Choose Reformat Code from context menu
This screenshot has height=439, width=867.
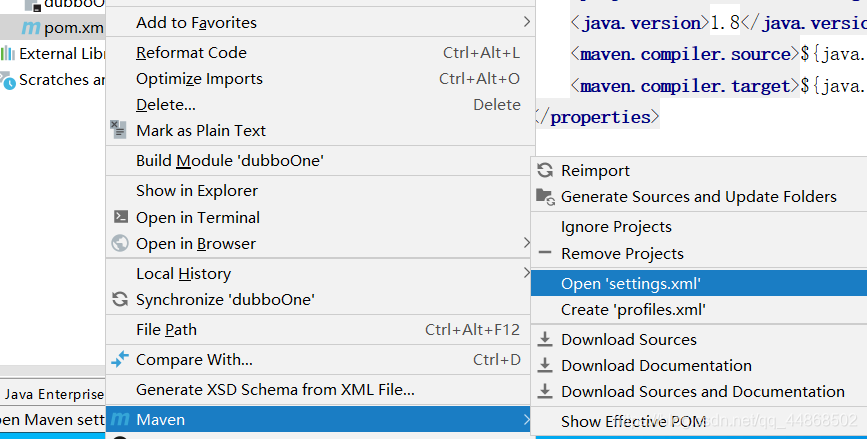(x=191, y=53)
